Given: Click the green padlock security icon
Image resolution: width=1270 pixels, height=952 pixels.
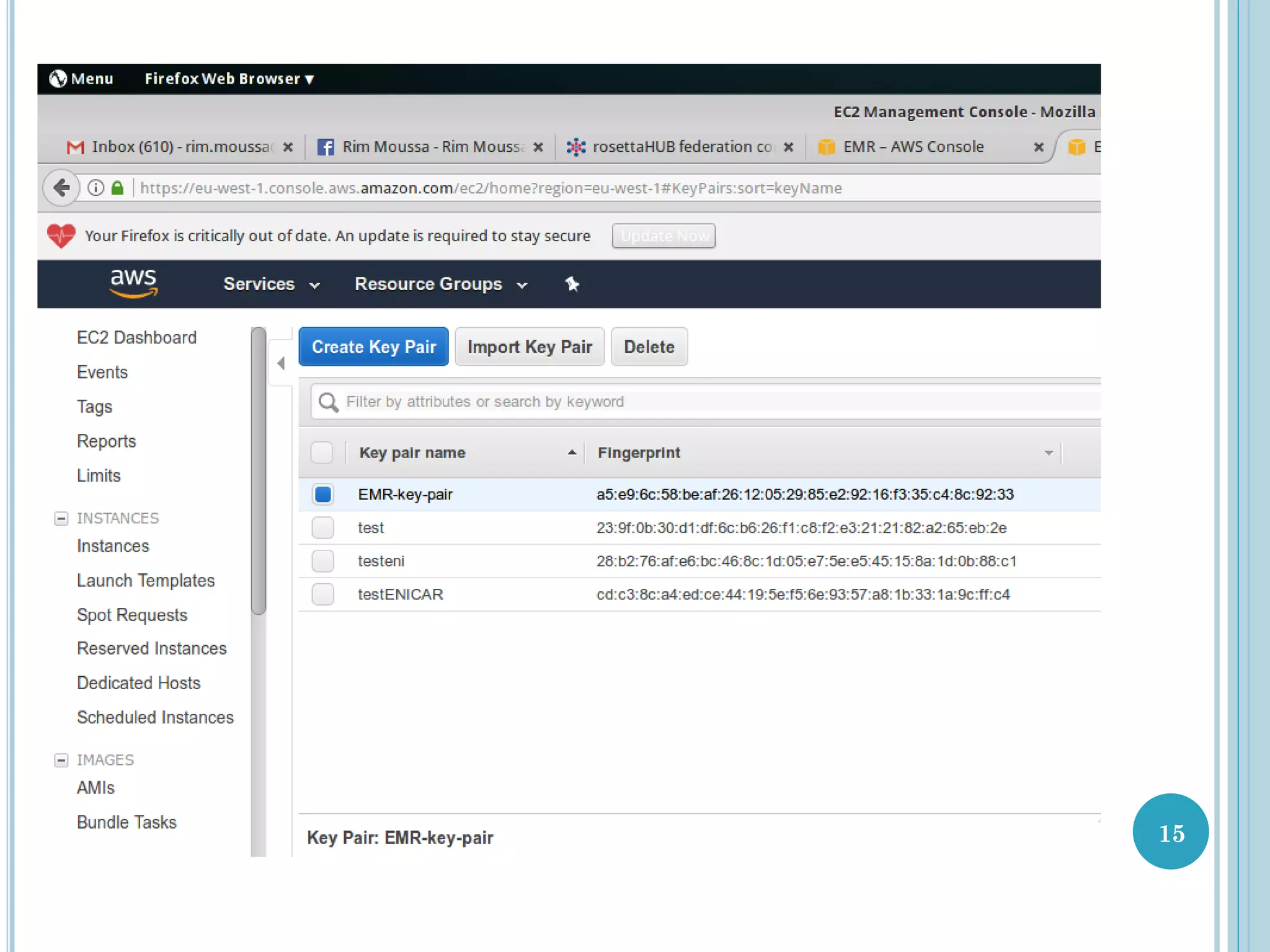Looking at the screenshot, I should coord(117,188).
